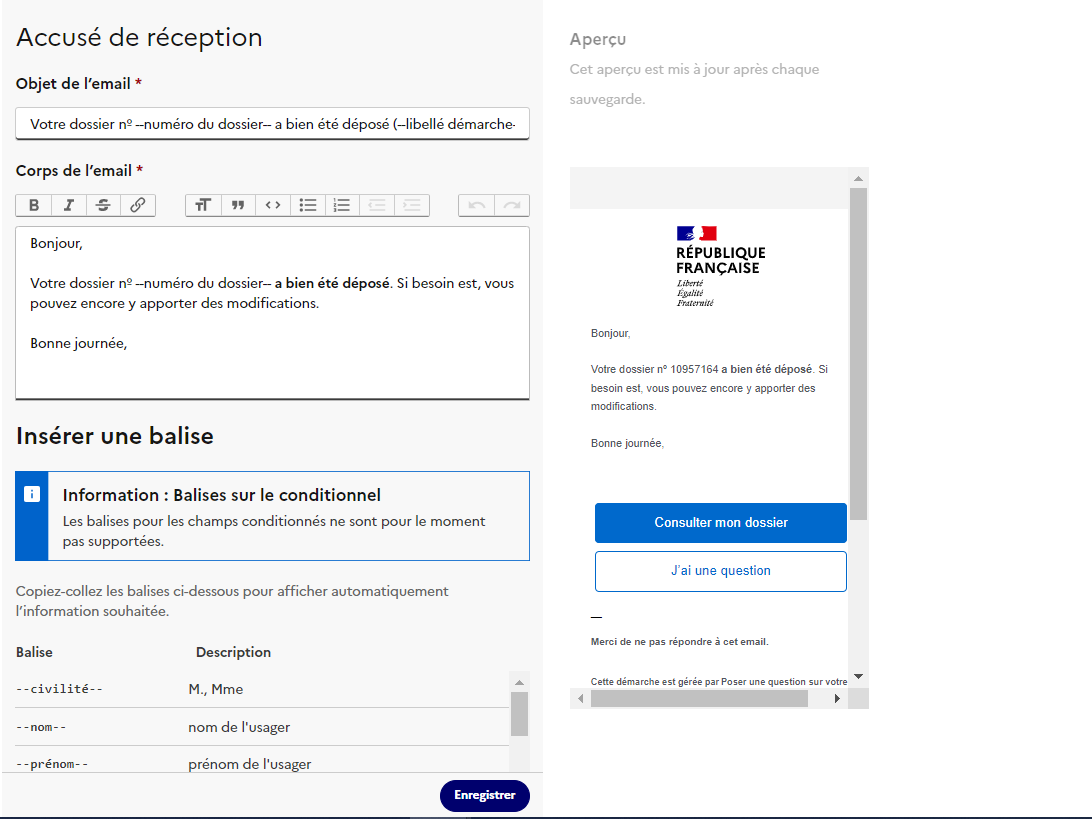Viewport: 1092px width, 819px height.
Task: Undo the last edit
Action: click(x=476, y=205)
